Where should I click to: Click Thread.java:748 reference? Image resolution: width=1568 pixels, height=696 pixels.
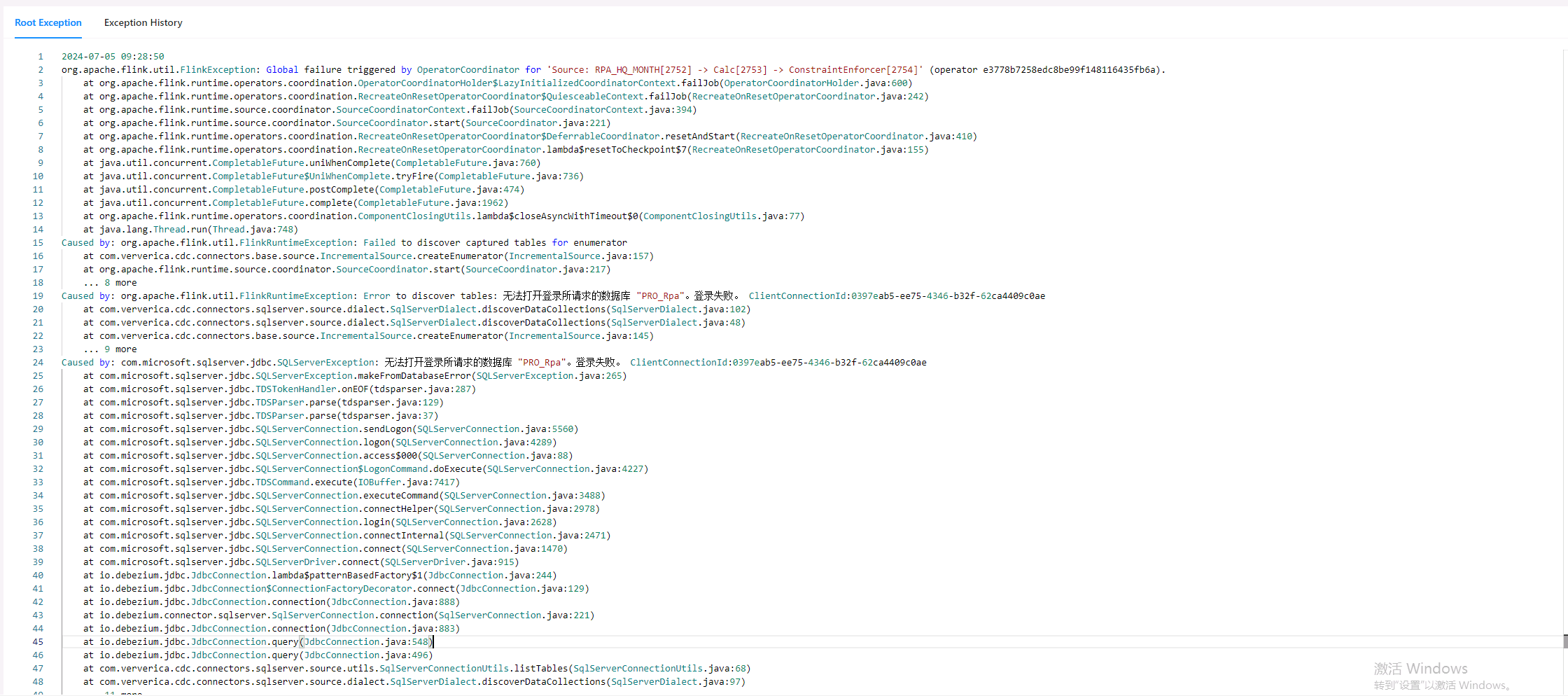pyautogui.click(x=253, y=230)
